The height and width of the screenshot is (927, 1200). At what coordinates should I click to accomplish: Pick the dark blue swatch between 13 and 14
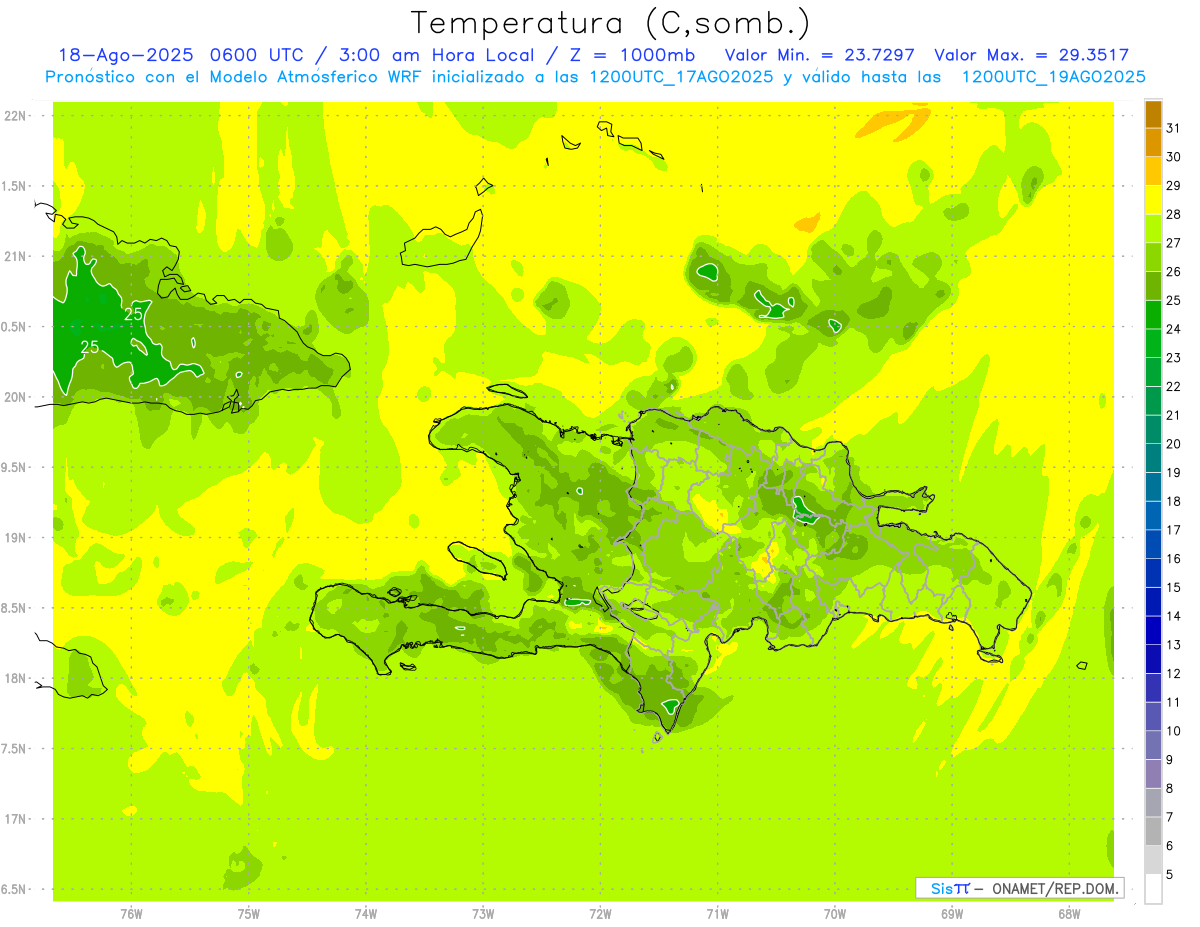[x=1153, y=630]
